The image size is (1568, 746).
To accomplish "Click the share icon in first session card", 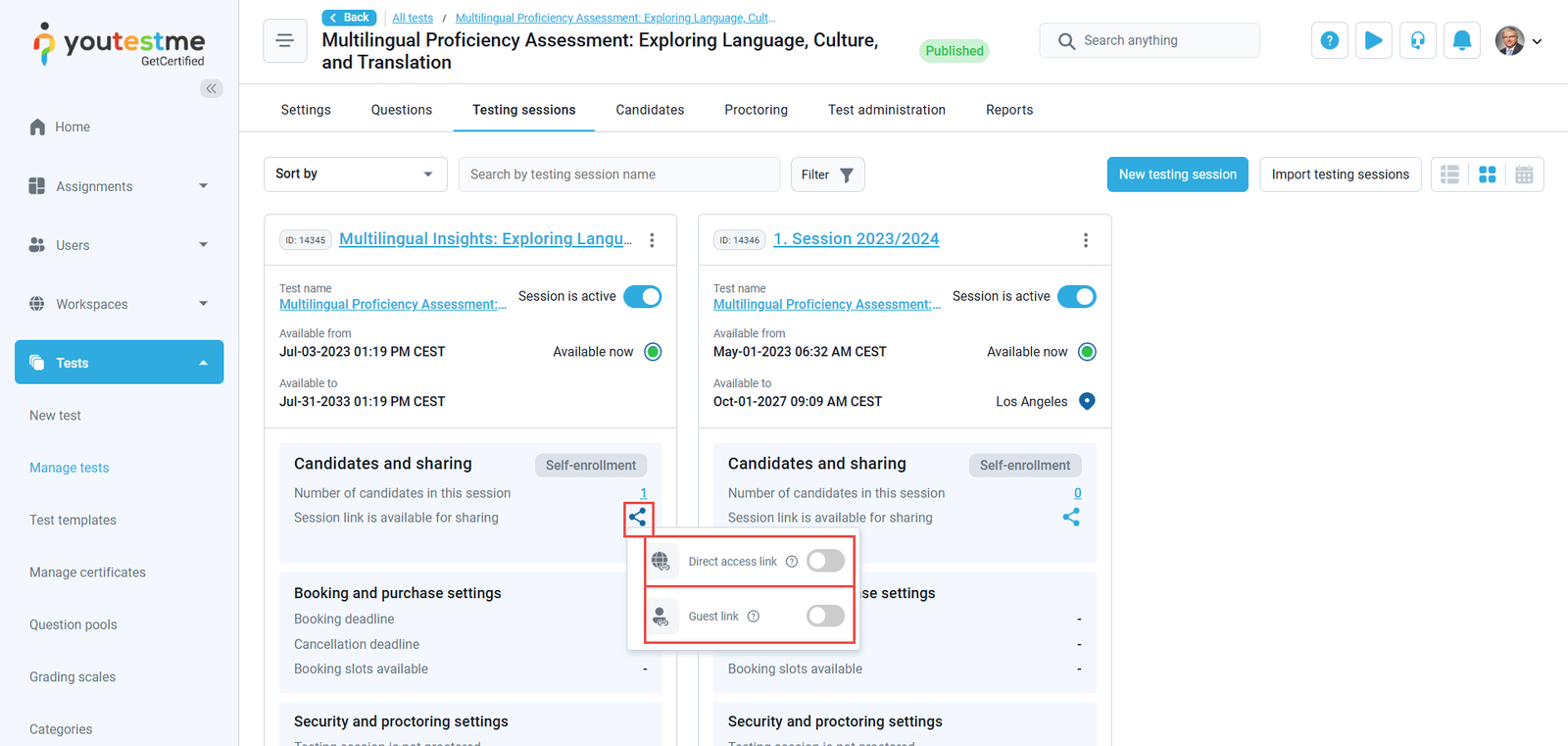I will [x=638, y=517].
